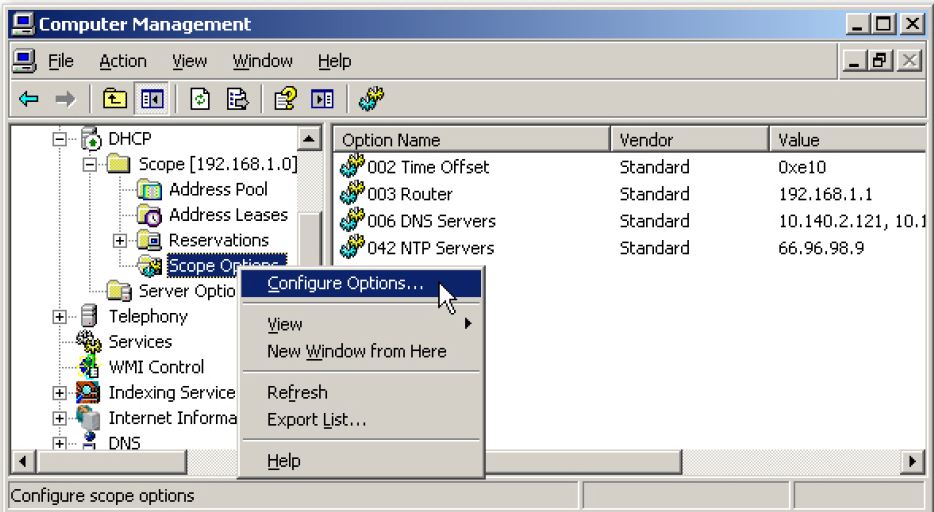Screen dimensions: 934x512
Task: Click the Refresh toolbar icon
Action: coord(199,98)
